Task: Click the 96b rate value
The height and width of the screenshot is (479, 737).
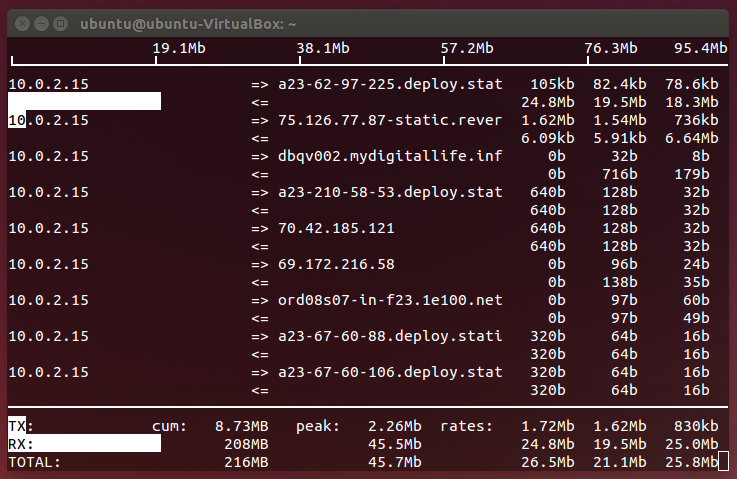Action: click(624, 264)
